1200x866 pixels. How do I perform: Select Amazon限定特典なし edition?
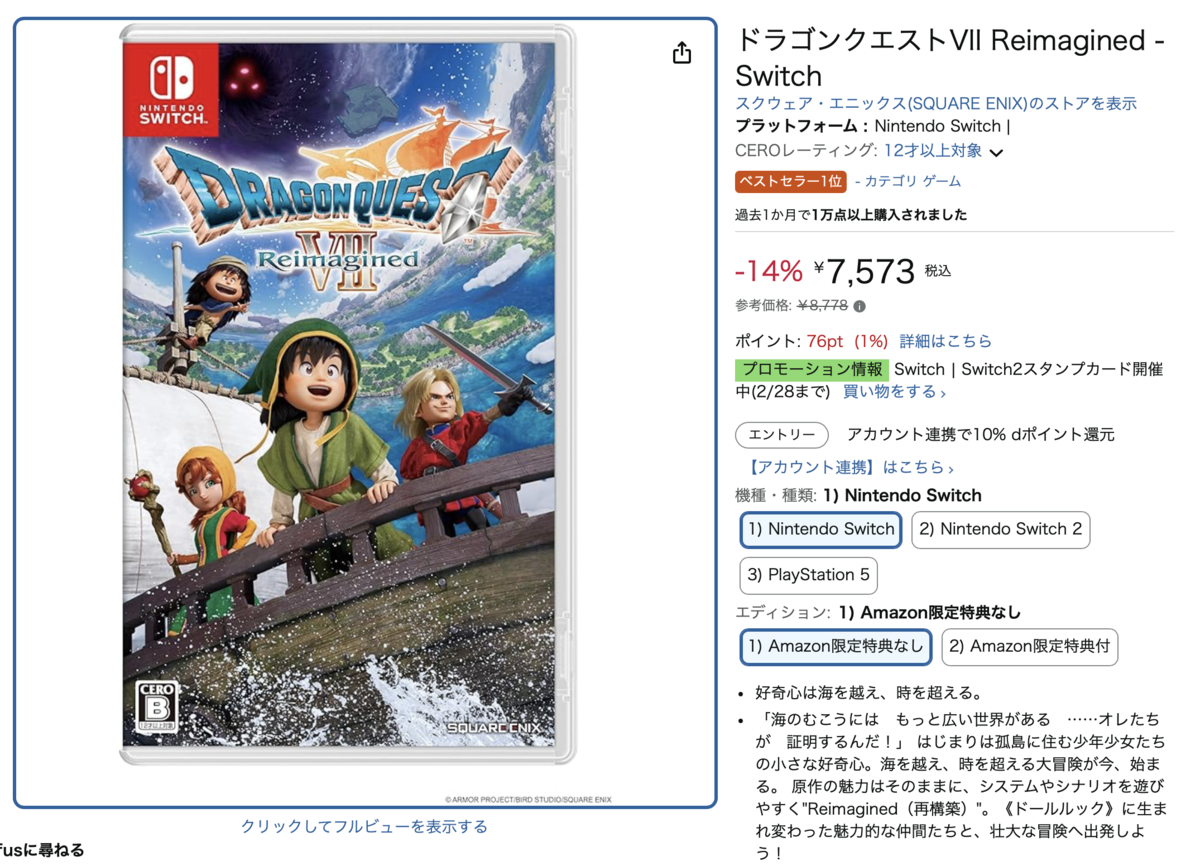point(836,647)
